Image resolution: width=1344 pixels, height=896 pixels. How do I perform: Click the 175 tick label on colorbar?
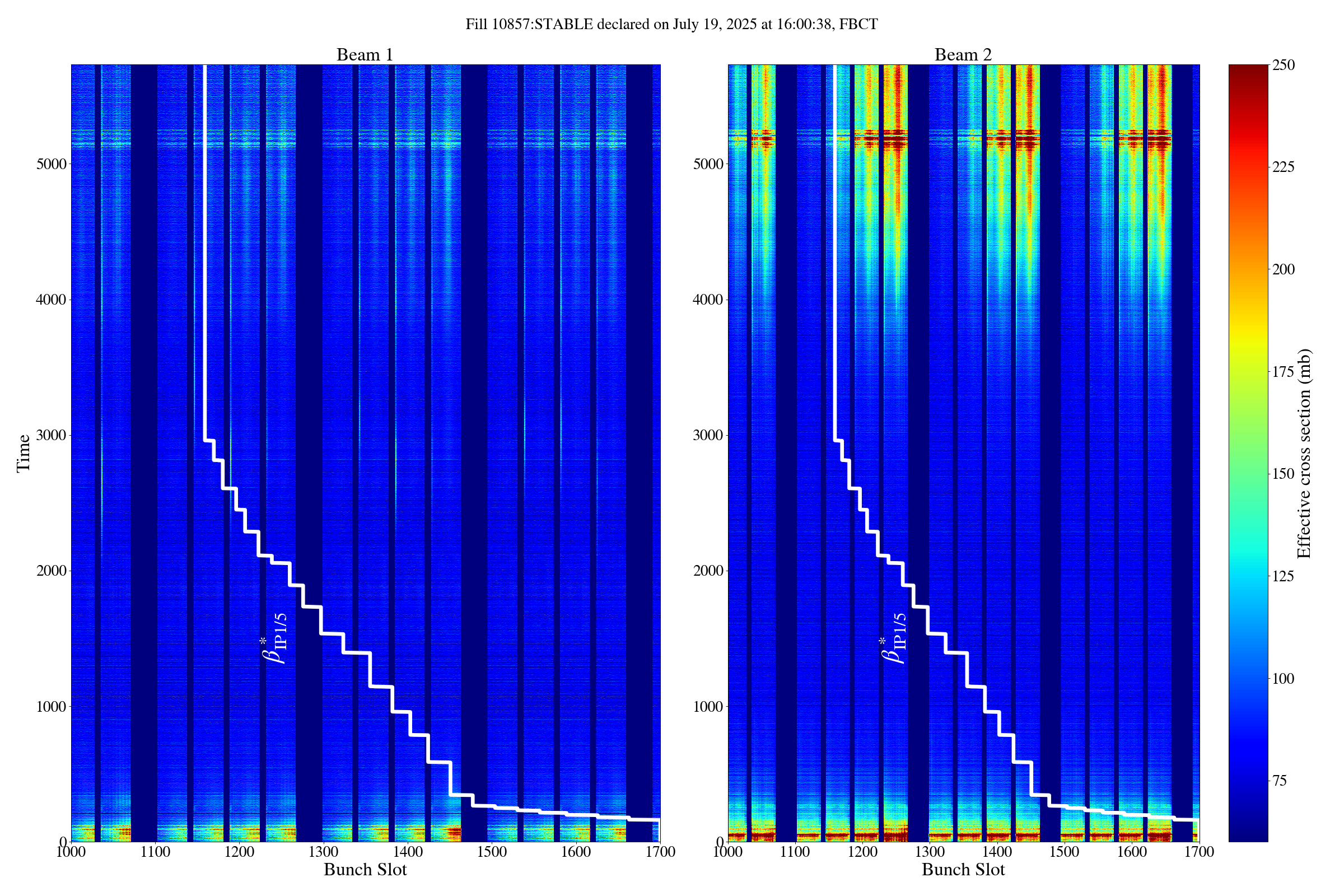click(1284, 372)
